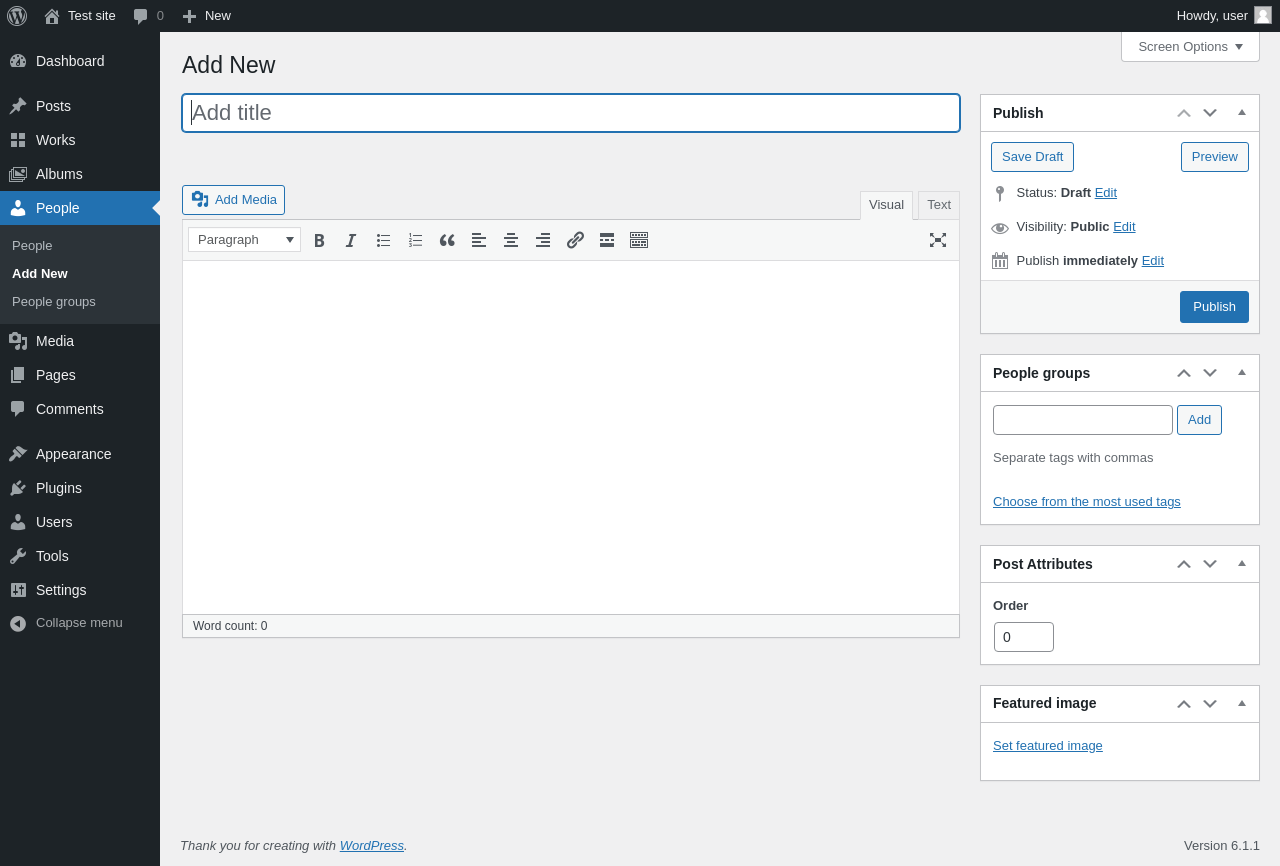
Task: Toggle People groups panel collapse
Action: pos(1242,373)
